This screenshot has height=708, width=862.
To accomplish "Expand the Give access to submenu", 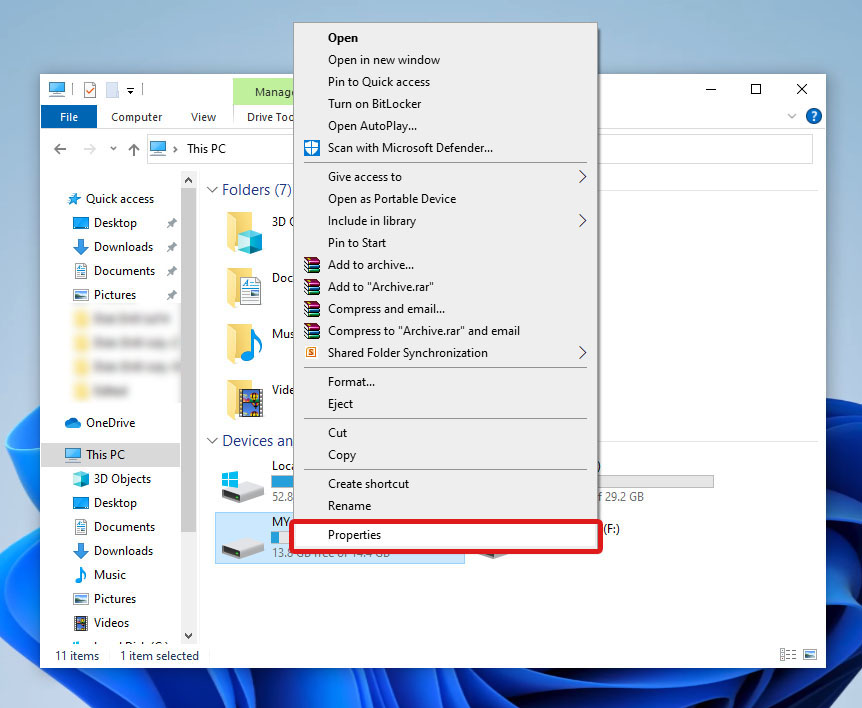I will point(582,177).
